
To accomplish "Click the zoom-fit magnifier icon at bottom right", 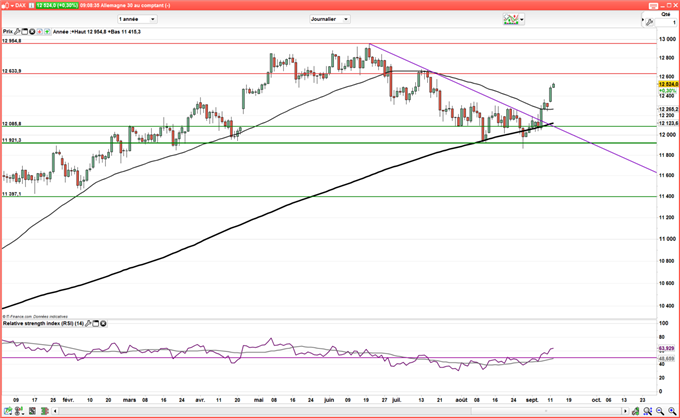I will [647, 411].
